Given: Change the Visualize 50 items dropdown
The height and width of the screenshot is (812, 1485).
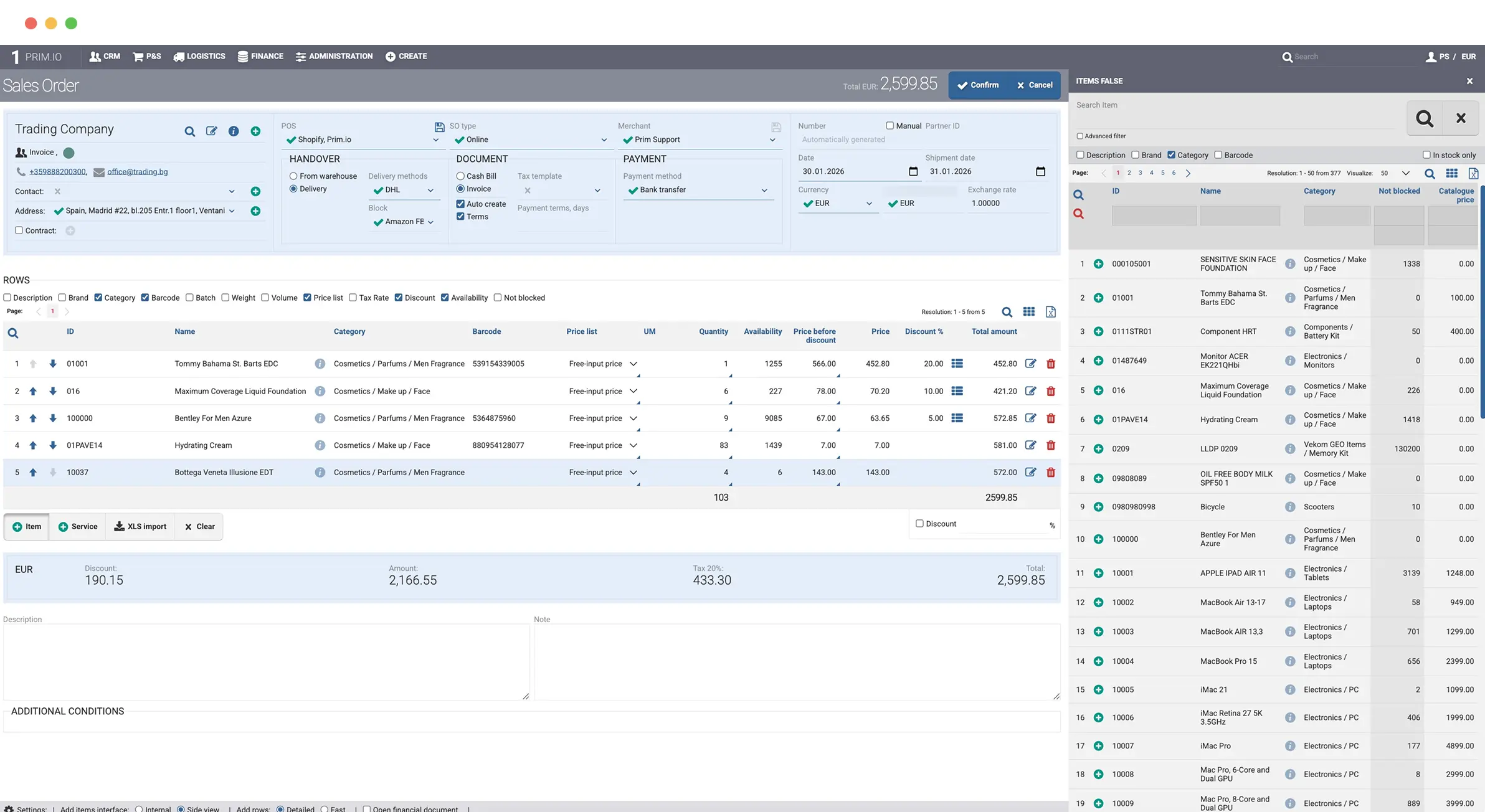Looking at the screenshot, I should tap(1395, 174).
